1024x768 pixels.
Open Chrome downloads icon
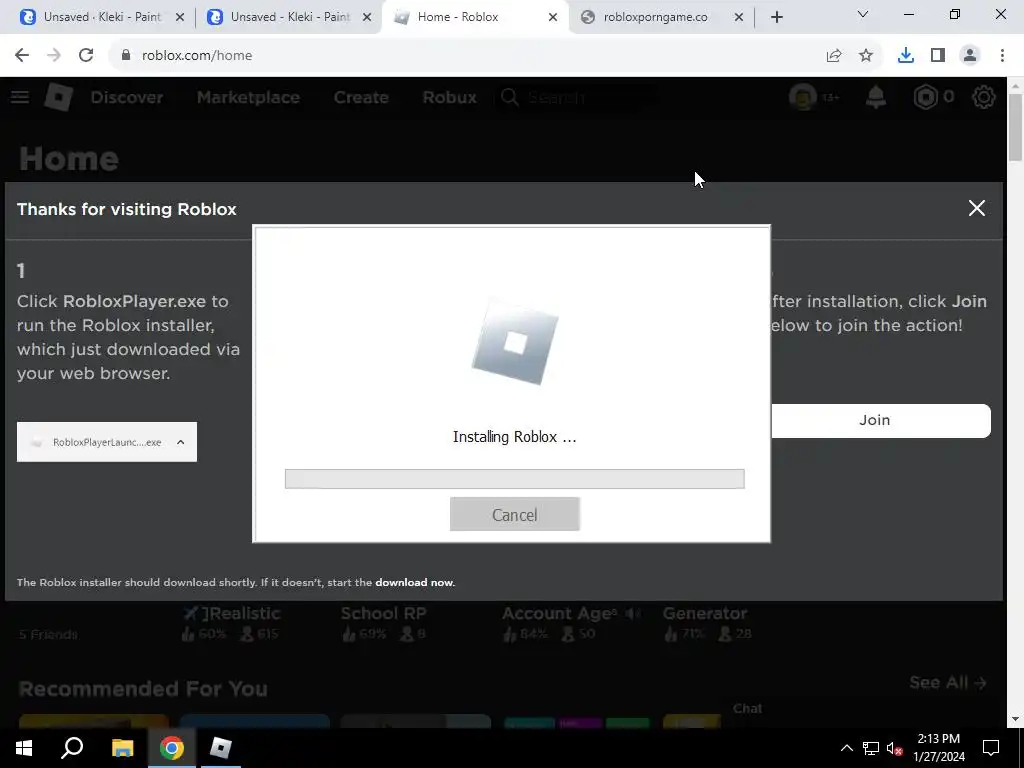point(906,56)
